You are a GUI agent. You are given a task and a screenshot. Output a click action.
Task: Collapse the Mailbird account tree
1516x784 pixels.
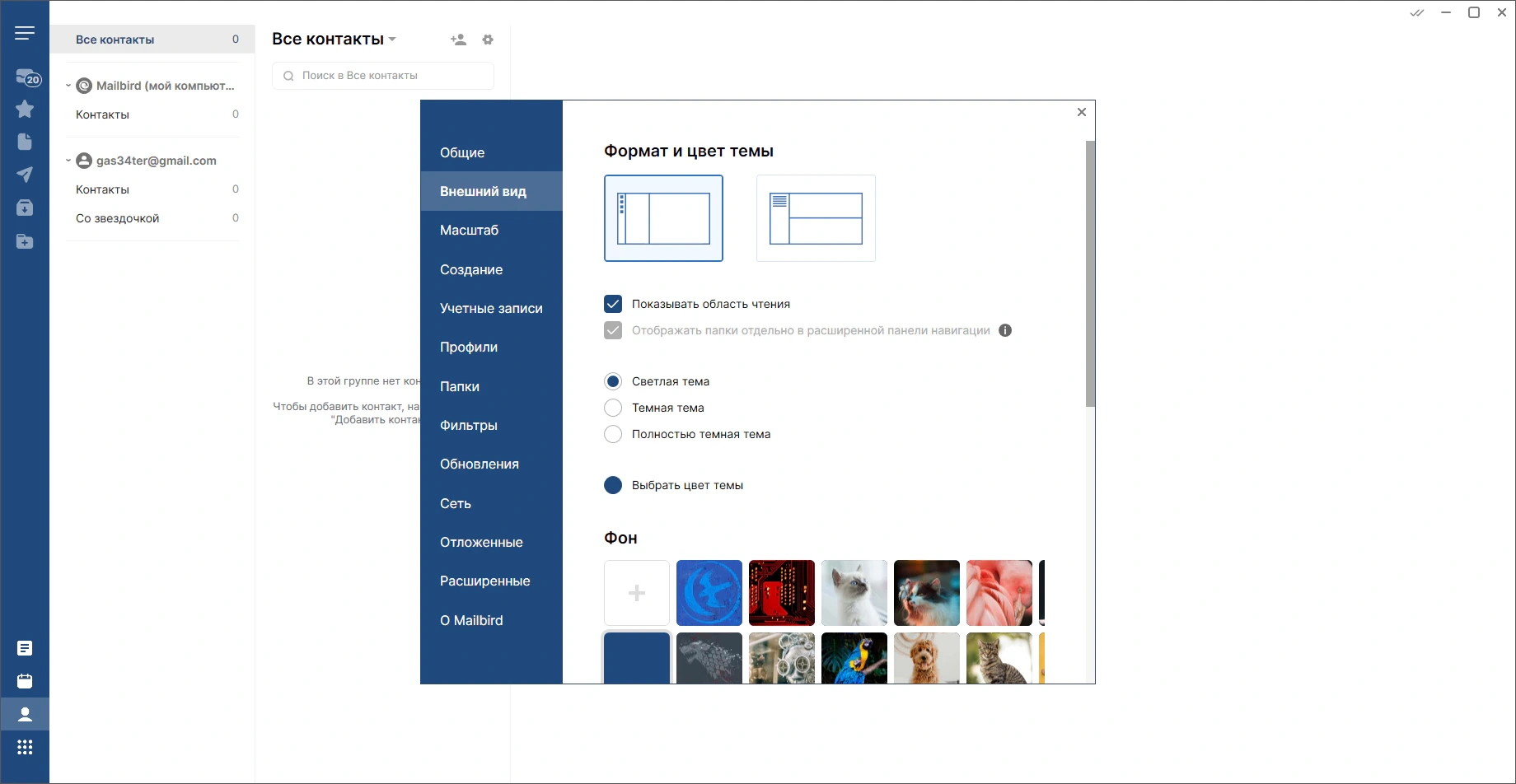(x=68, y=86)
